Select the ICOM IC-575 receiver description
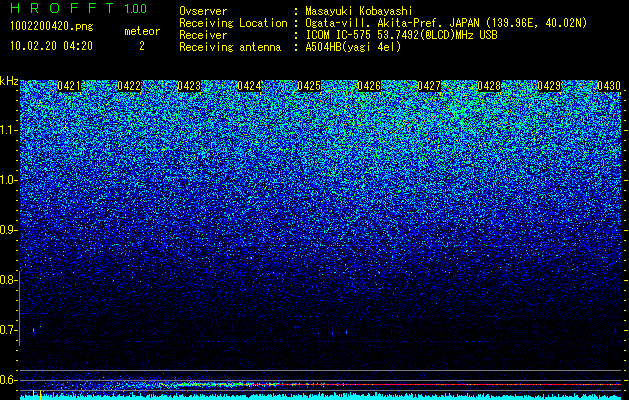The width and height of the screenshot is (629, 400). [x=401, y=35]
